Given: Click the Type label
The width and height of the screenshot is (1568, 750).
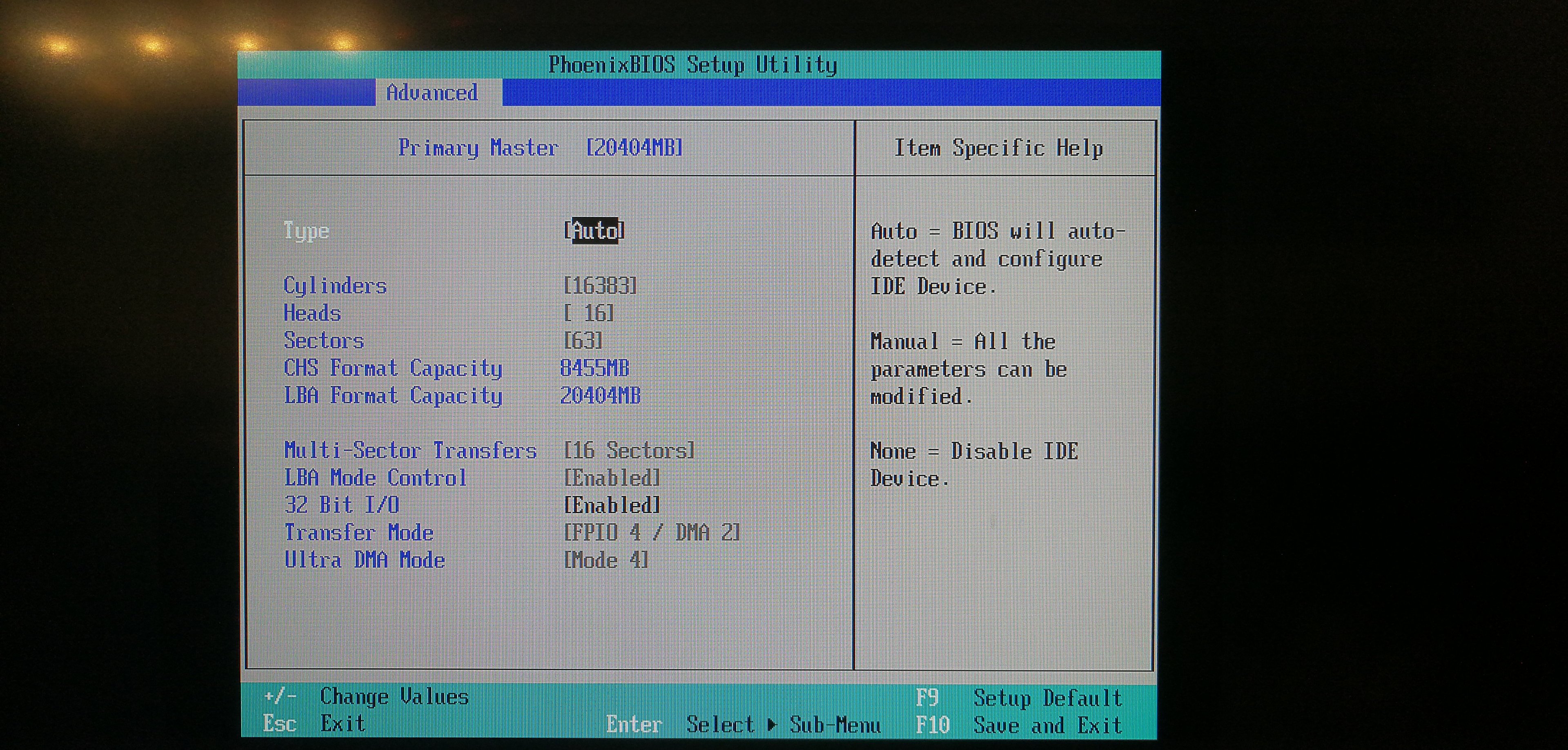Looking at the screenshot, I should click(306, 231).
